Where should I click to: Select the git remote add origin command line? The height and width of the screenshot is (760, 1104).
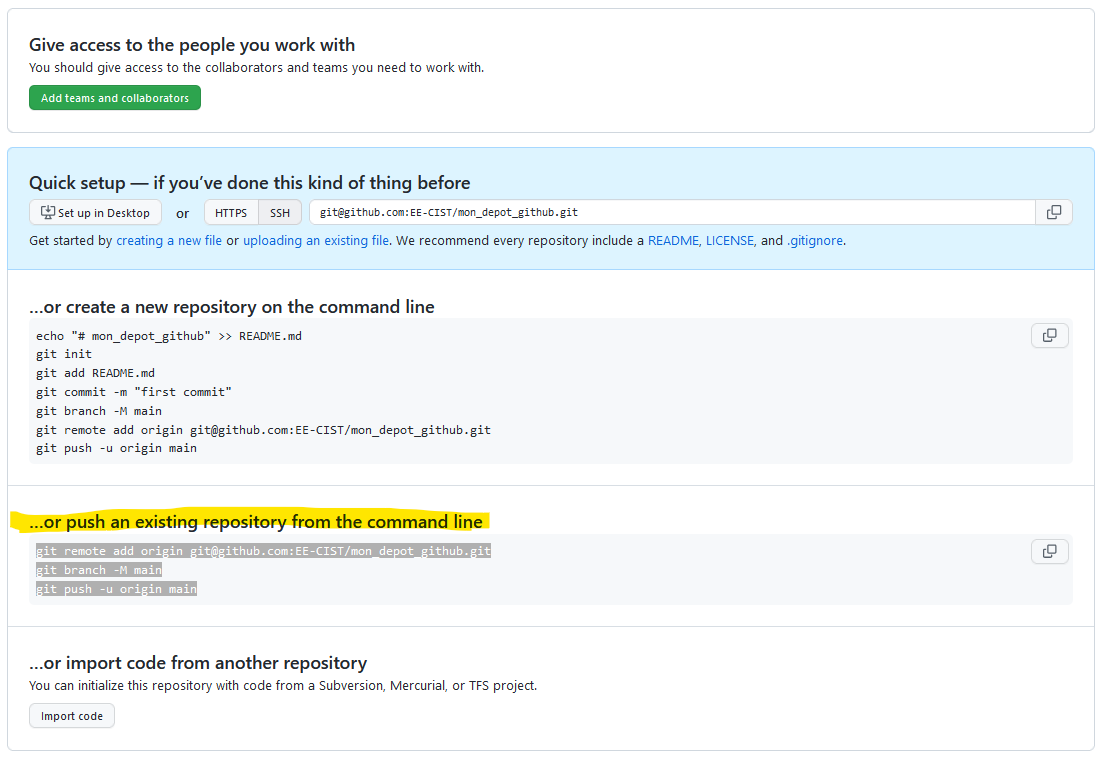pyautogui.click(x=263, y=550)
